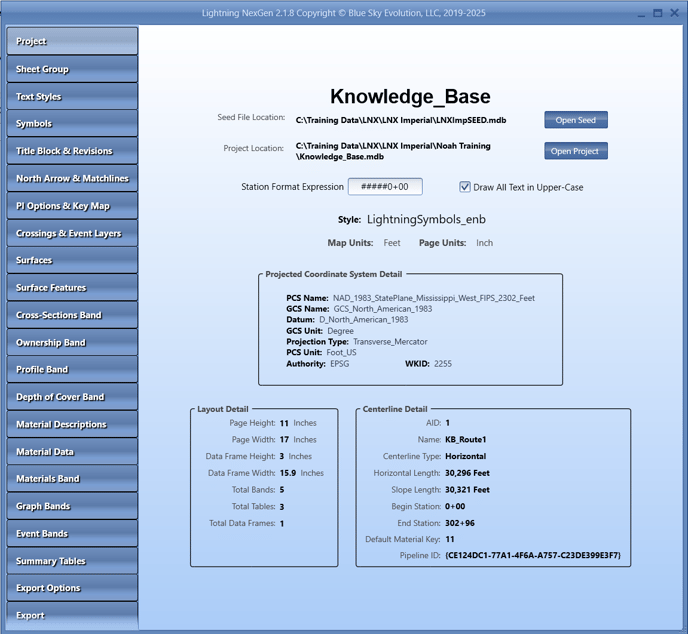This screenshot has width=688, height=634.
Task: Click the Station Format Expression field
Action: [x=385, y=187]
